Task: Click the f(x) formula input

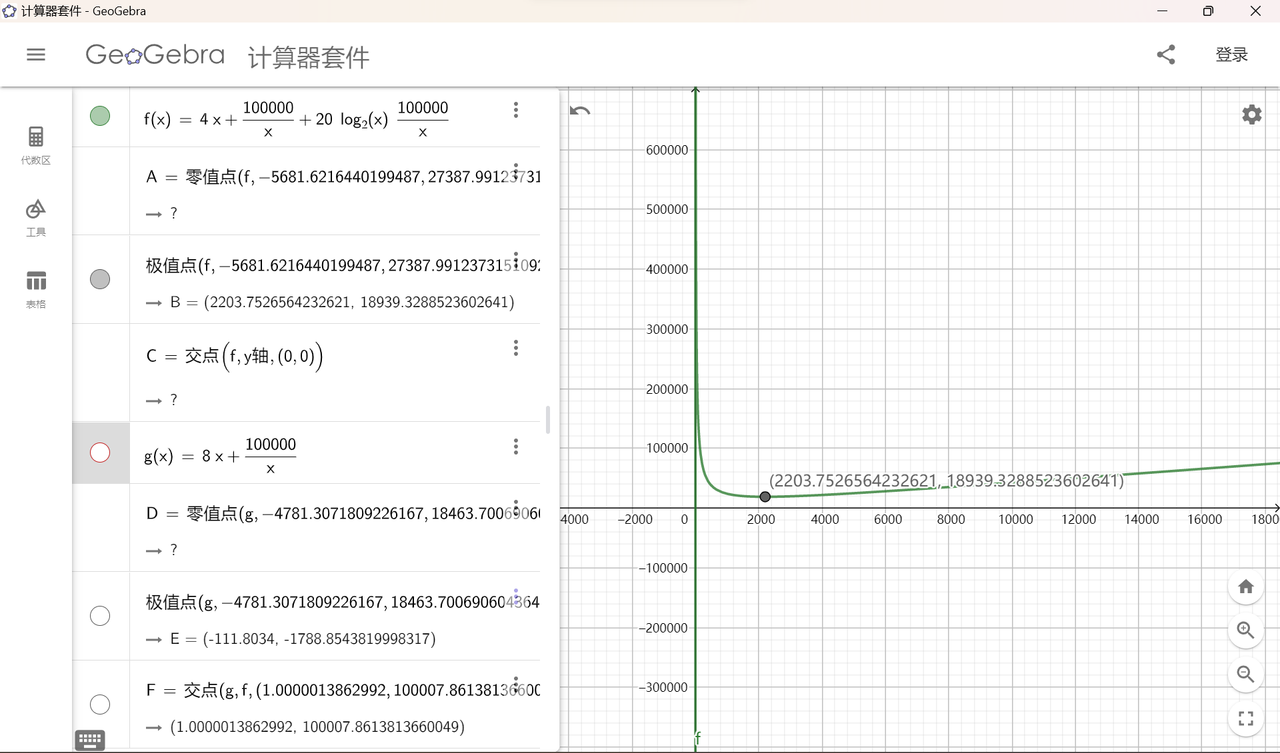Action: pos(296,118)
